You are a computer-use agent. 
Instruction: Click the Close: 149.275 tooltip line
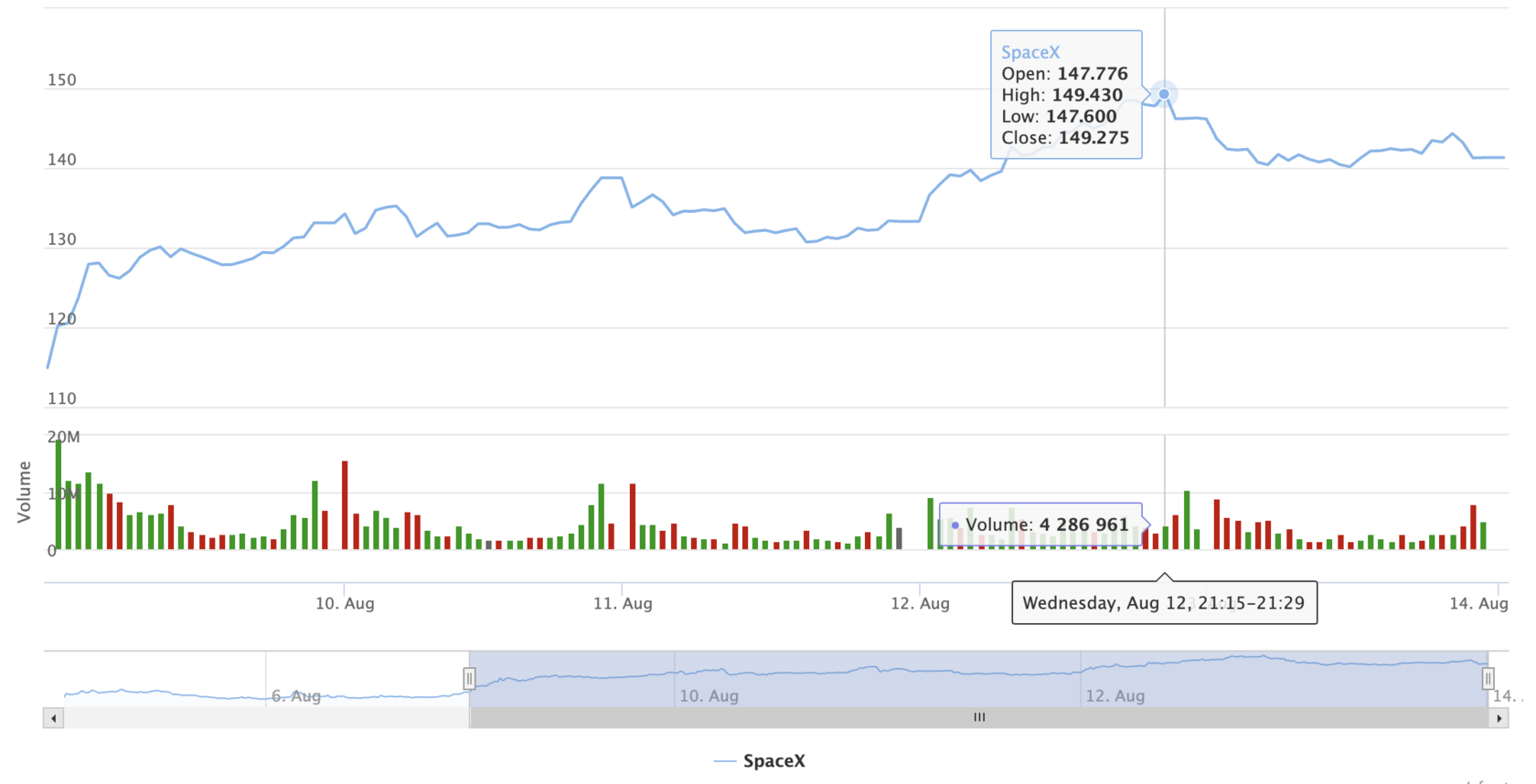coord(1065,138)
